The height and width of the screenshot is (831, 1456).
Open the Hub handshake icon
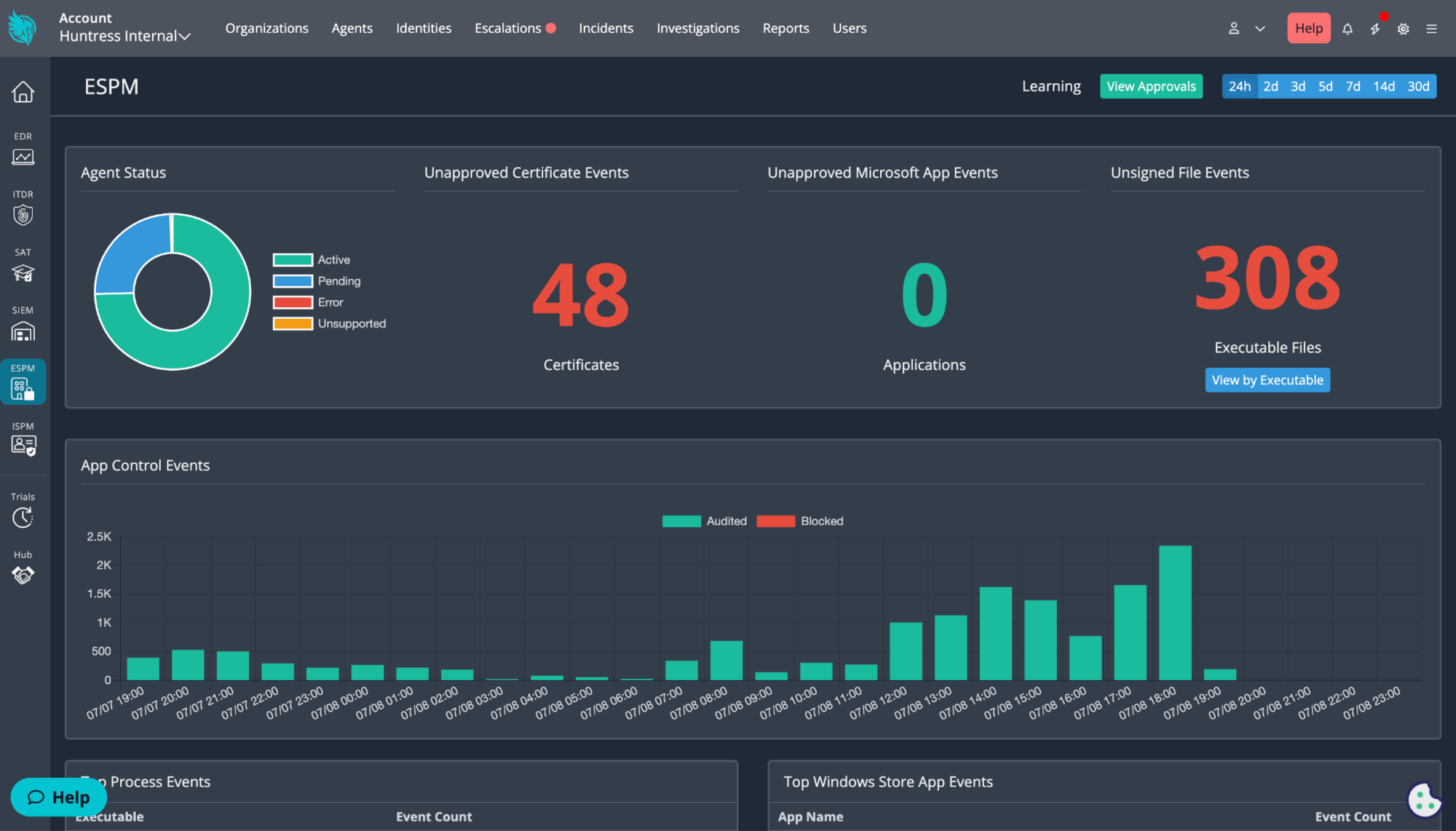[23, 575]
